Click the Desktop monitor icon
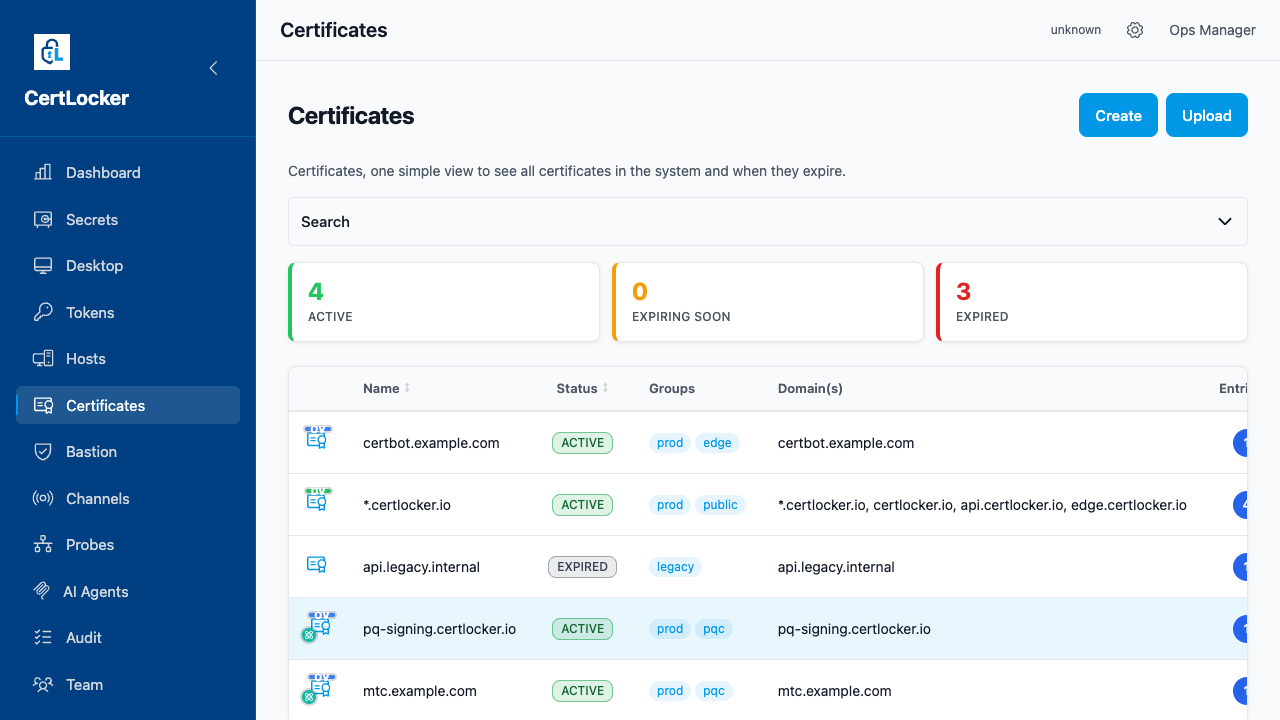 [43, 266]
